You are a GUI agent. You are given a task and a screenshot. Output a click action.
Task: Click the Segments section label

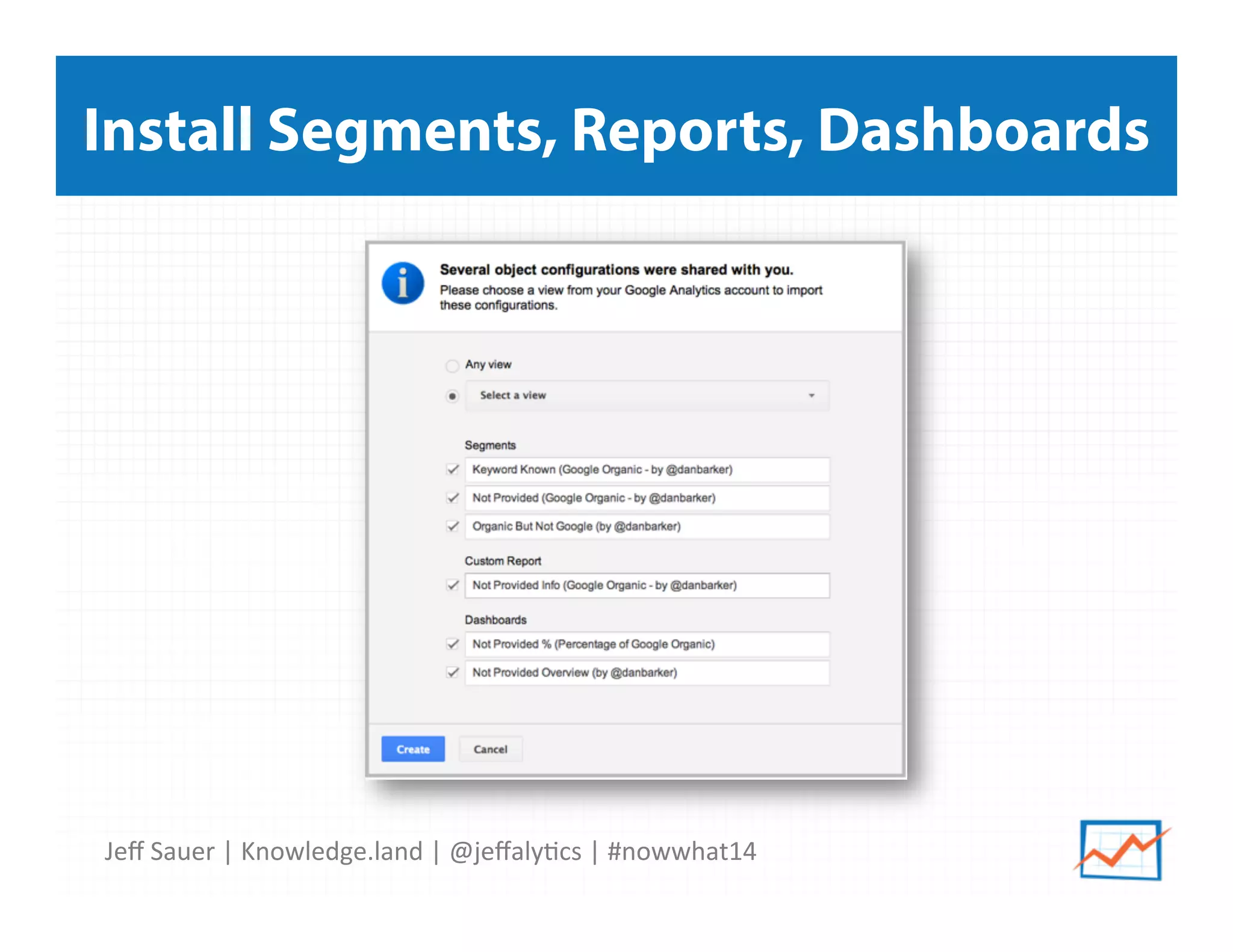coord(490,445)
